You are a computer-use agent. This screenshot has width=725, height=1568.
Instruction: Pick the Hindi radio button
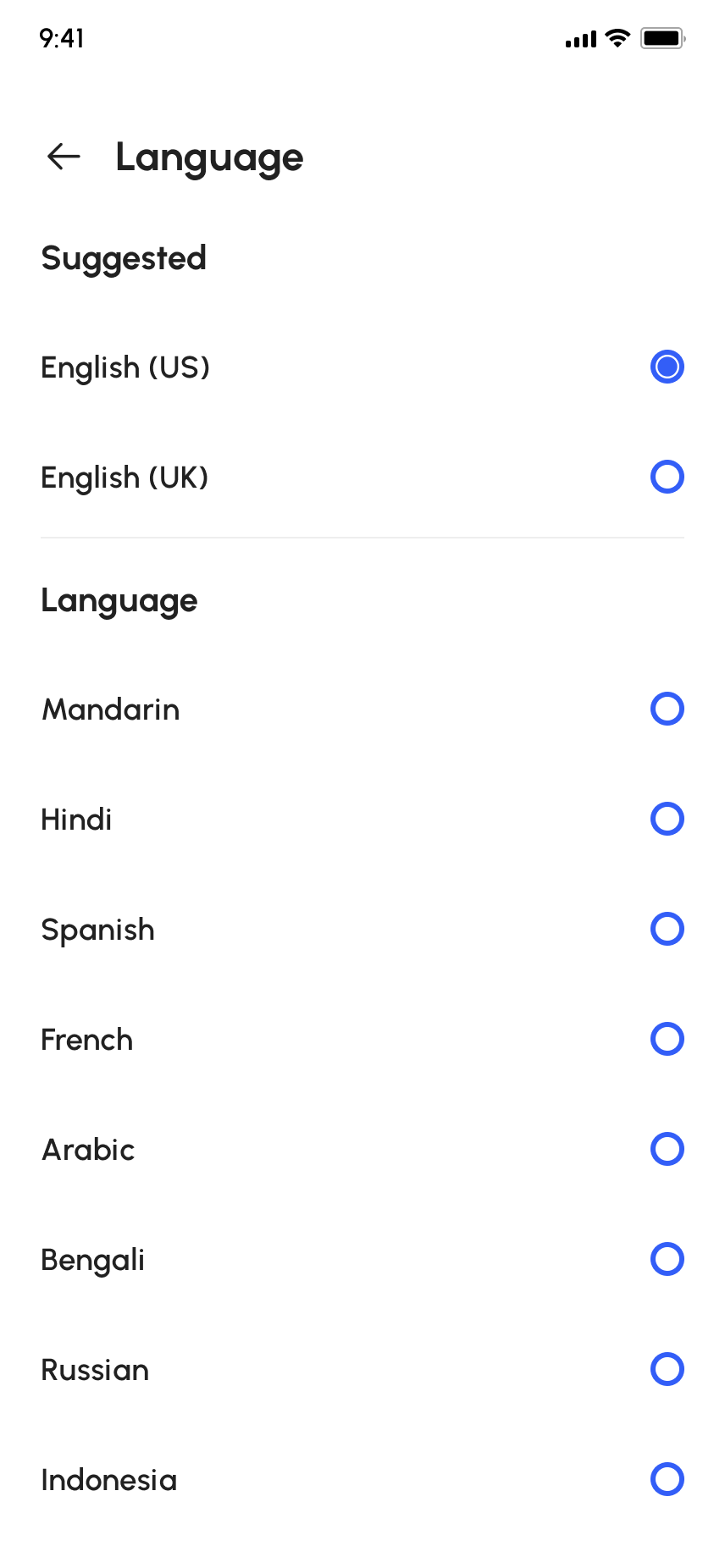[x=667, y=819]
